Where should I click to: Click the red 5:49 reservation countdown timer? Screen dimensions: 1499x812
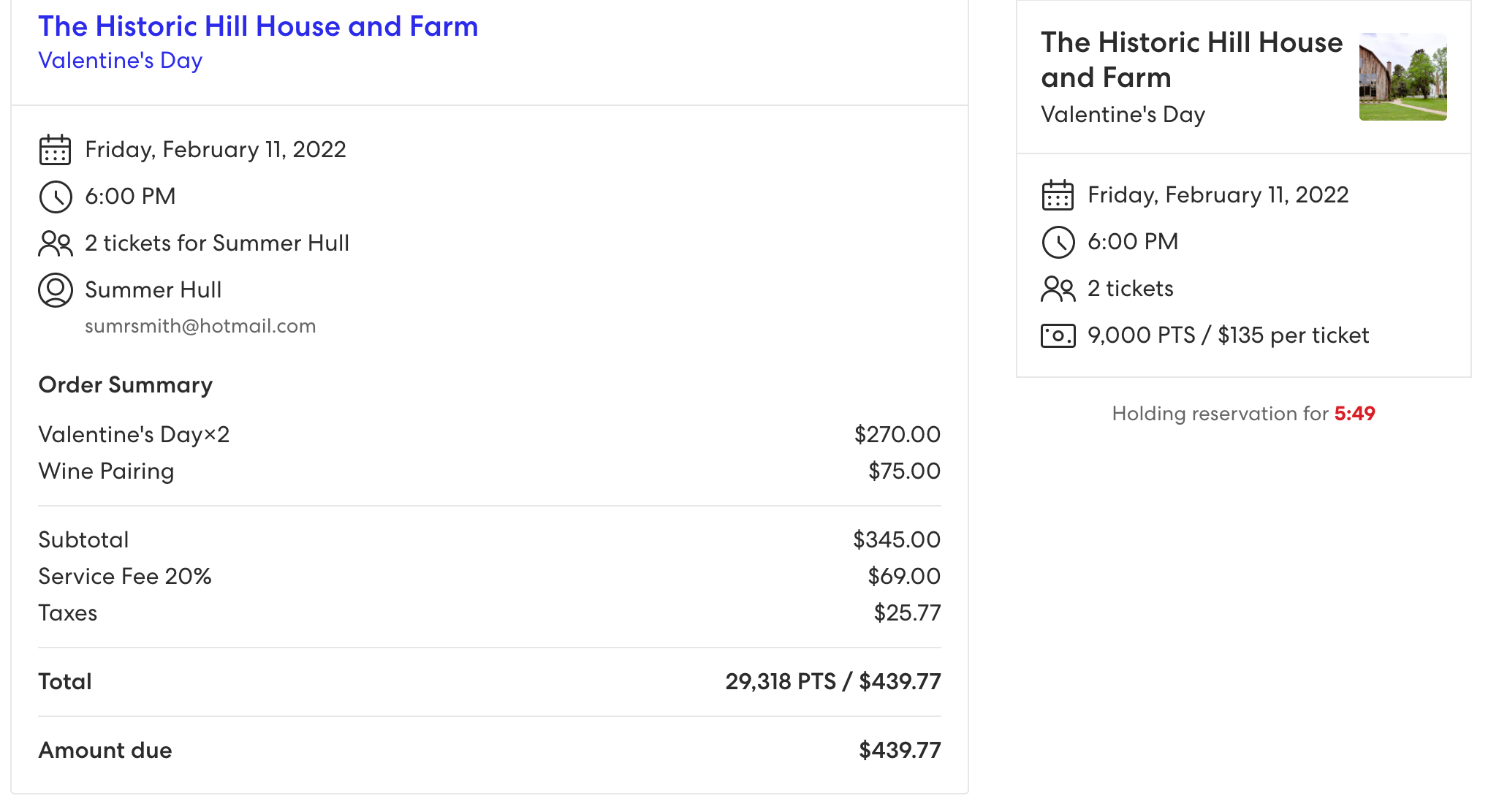pos(1354,414)
